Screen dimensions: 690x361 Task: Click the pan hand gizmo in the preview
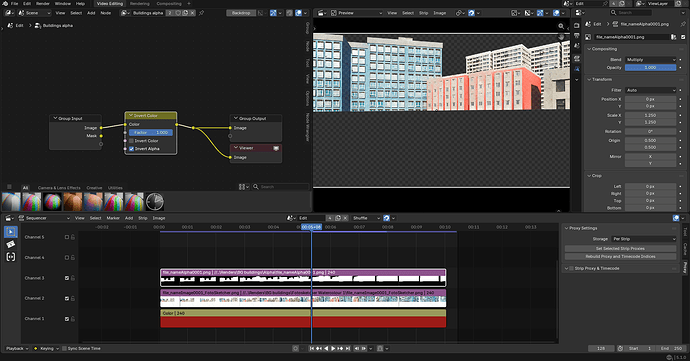click(x=561, y=37)
